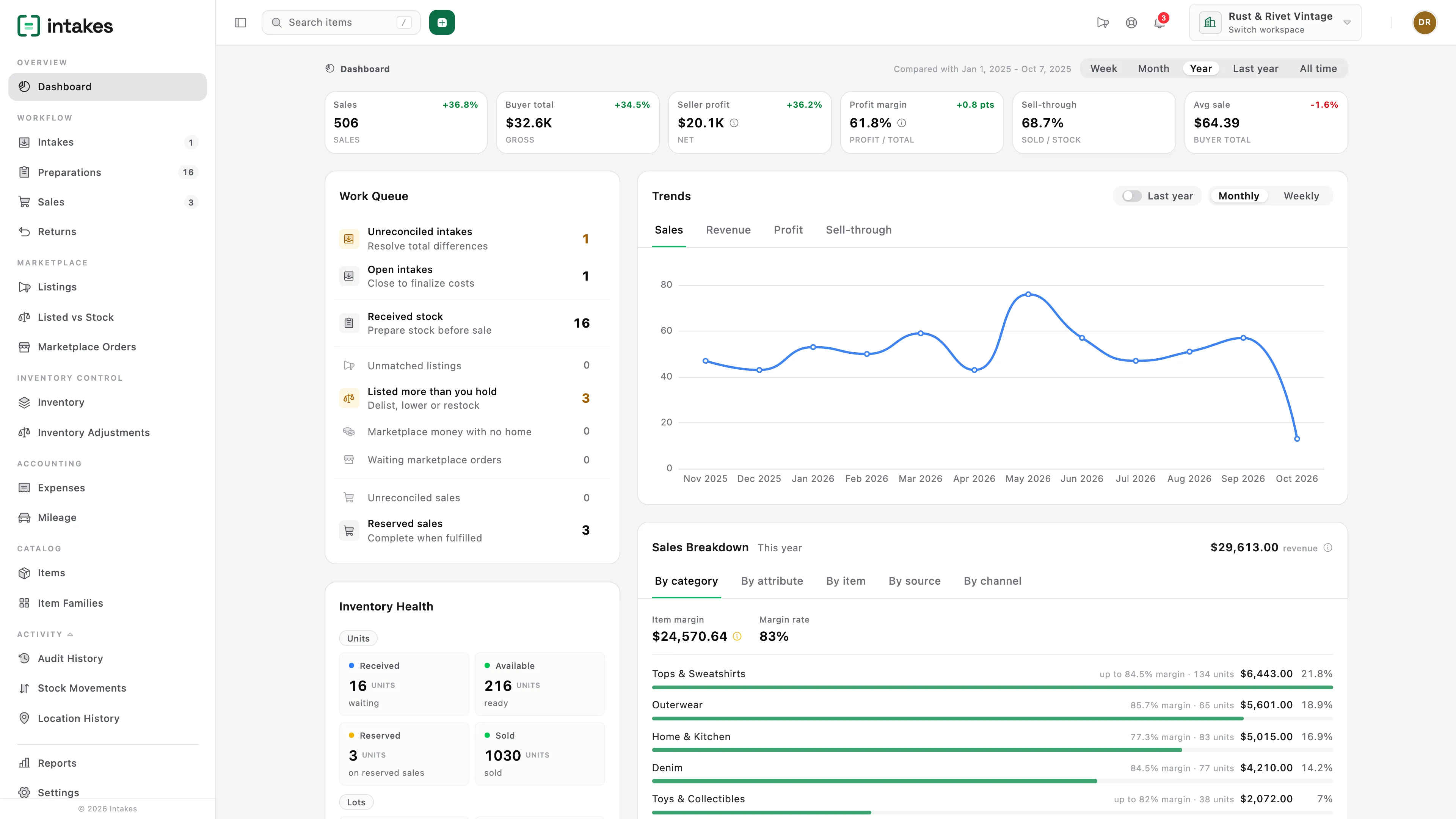The width and height of the screenshot is (1456, 819).
Task: Select the Monthly trend granularity
Action: pos(1238,196)
